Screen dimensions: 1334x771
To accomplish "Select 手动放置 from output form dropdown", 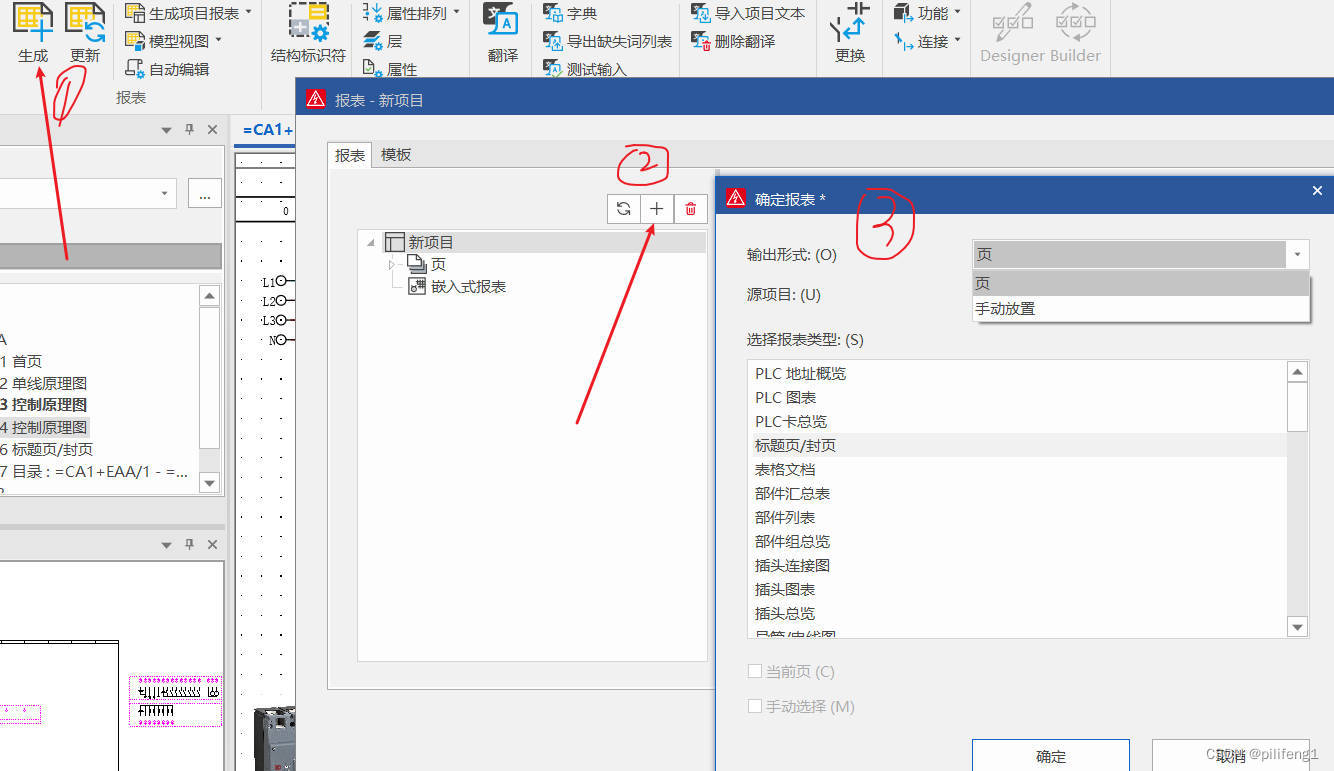I will [x=1005, y=309].
